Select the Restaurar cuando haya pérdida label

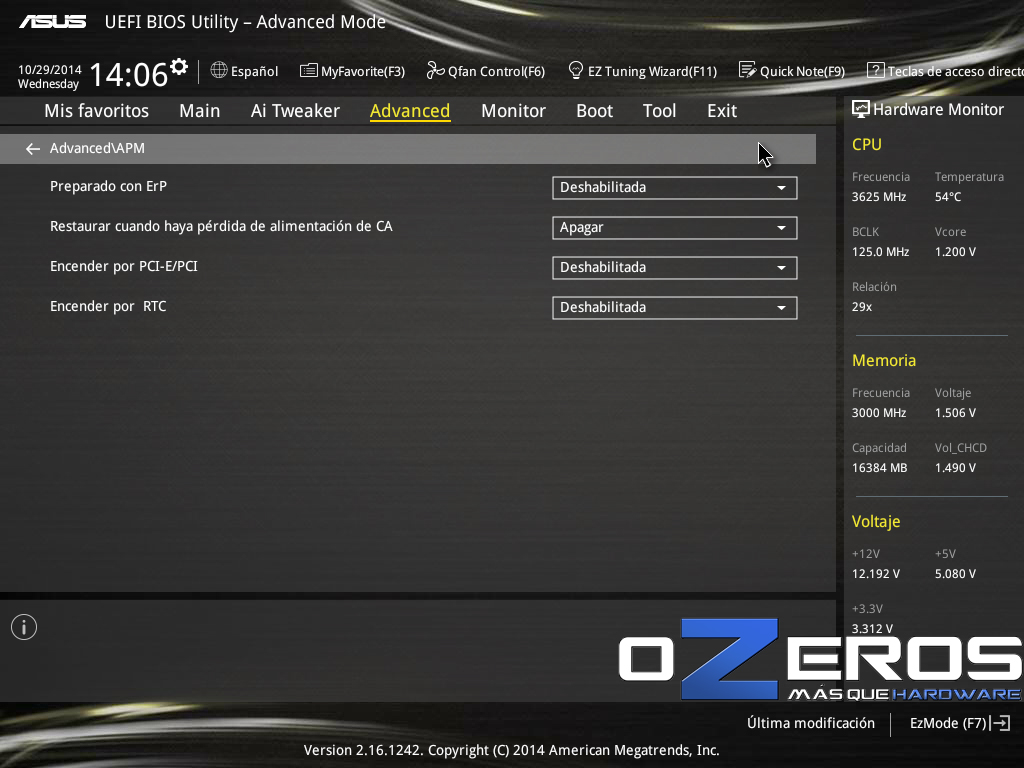point(221,226)
